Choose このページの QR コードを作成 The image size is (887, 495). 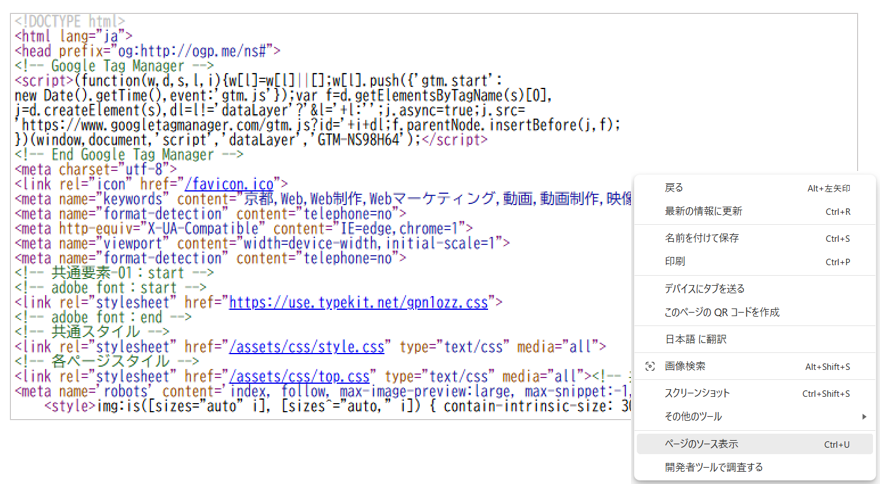[755, 312]
